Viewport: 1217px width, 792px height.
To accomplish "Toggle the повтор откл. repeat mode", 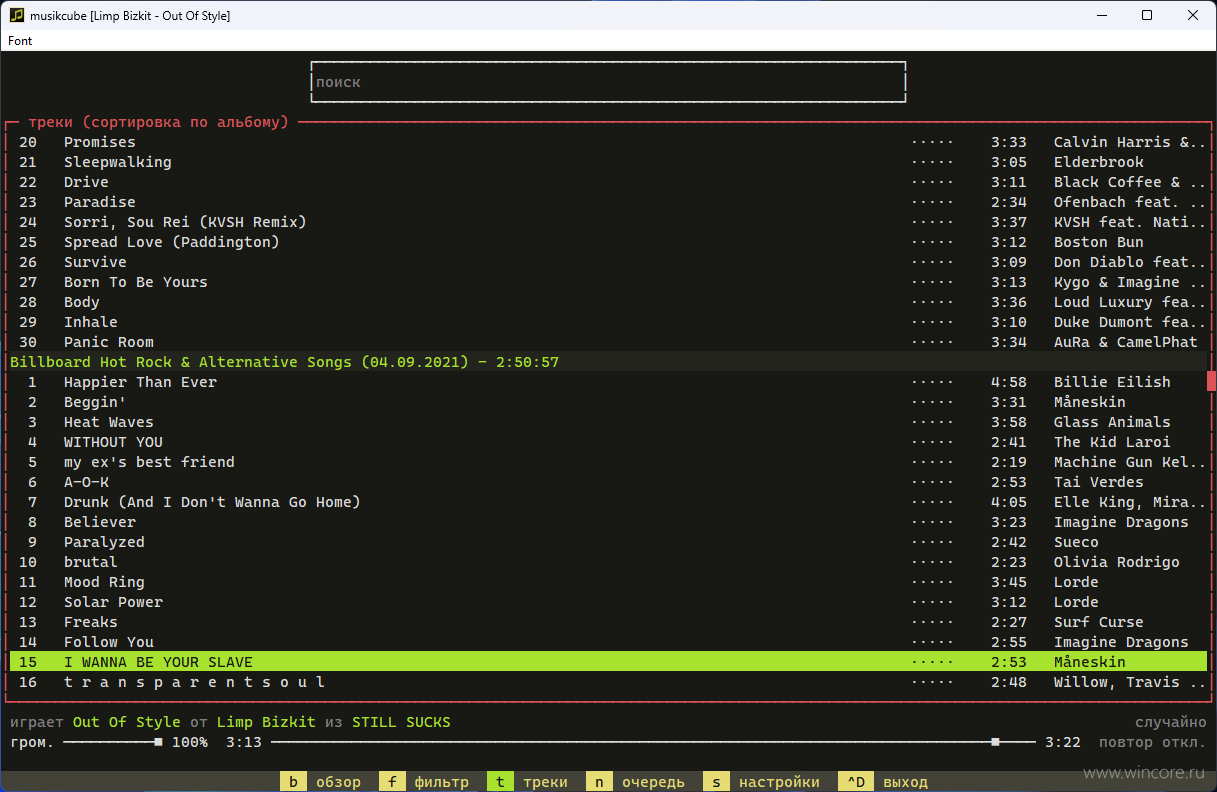I will pos(1153,742).
